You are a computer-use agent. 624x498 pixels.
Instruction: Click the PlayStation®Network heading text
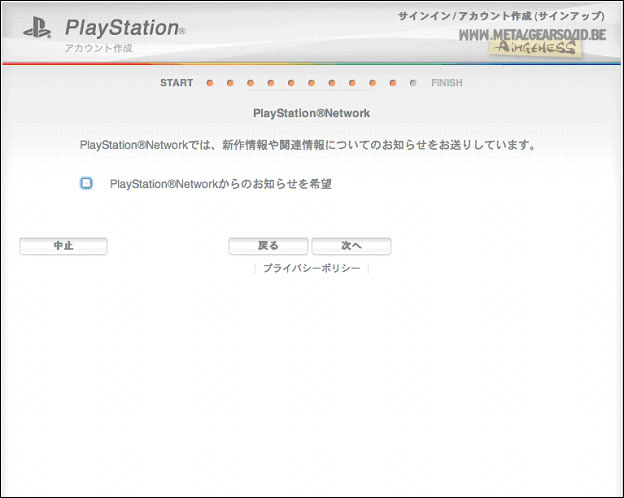pos(312,113)
